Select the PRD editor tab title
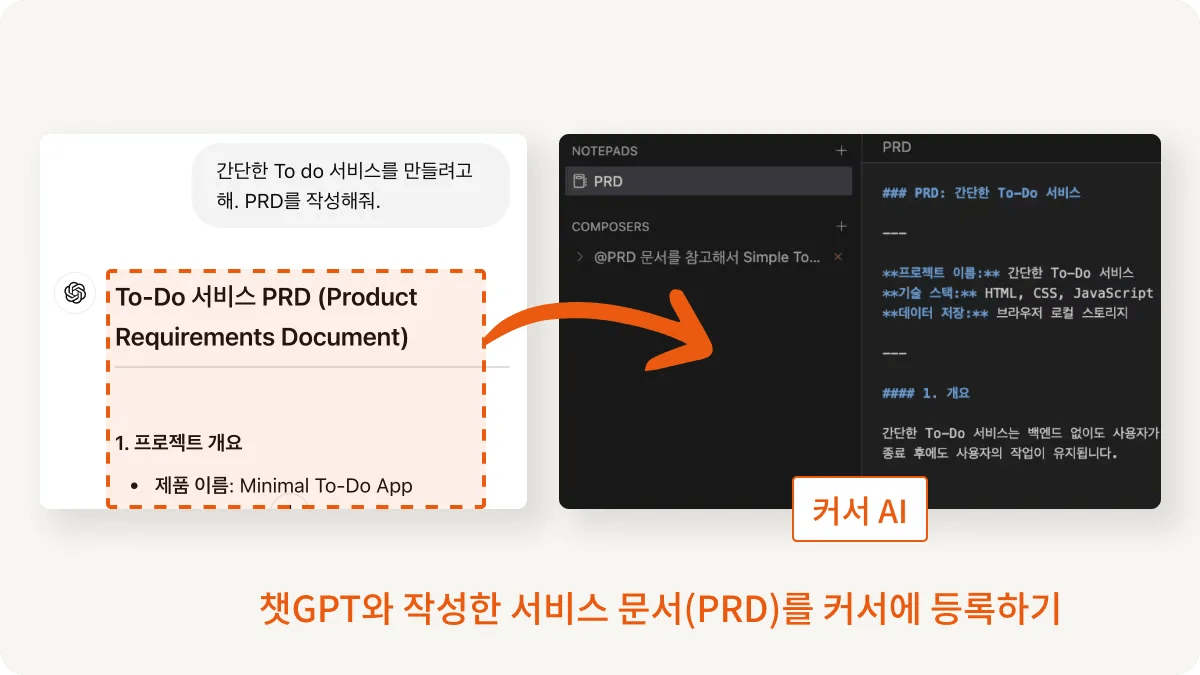 coord(896,147)
